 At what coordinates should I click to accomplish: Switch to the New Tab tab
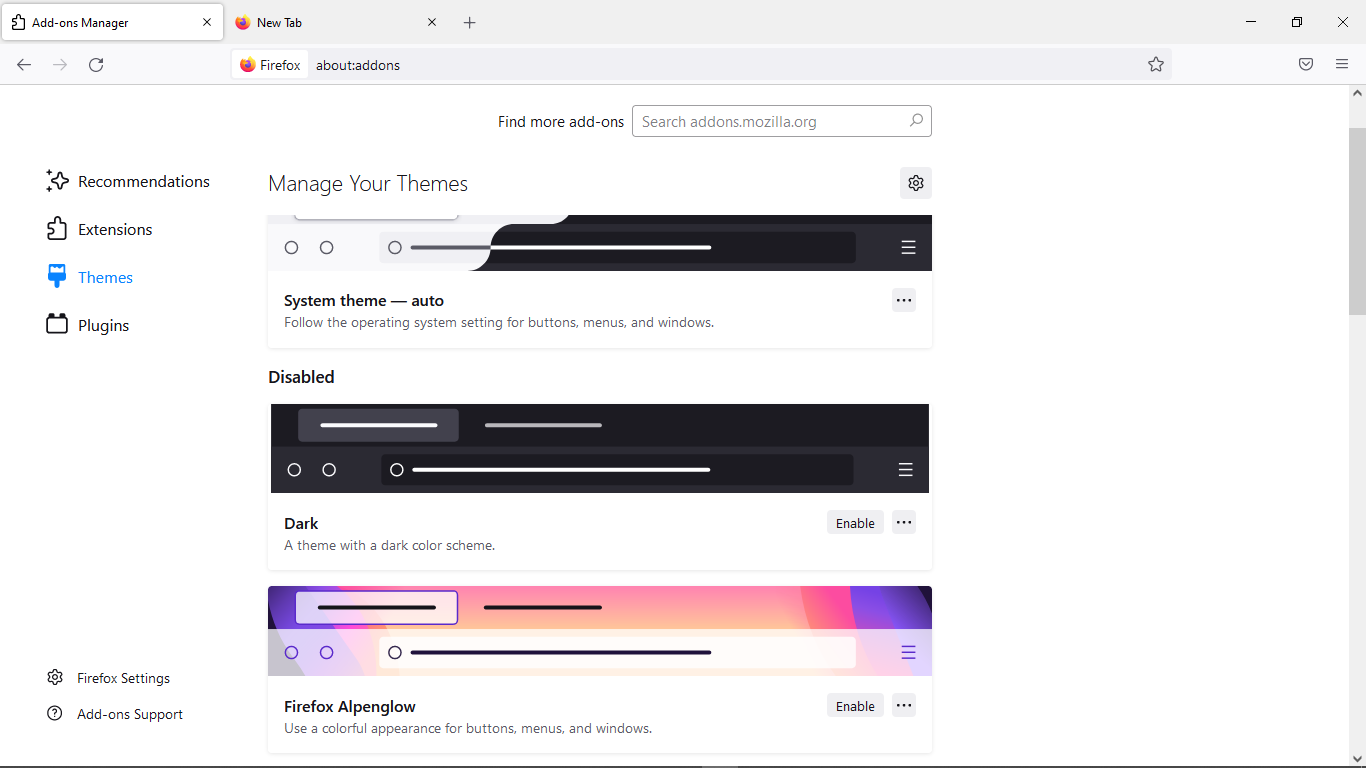337,22
